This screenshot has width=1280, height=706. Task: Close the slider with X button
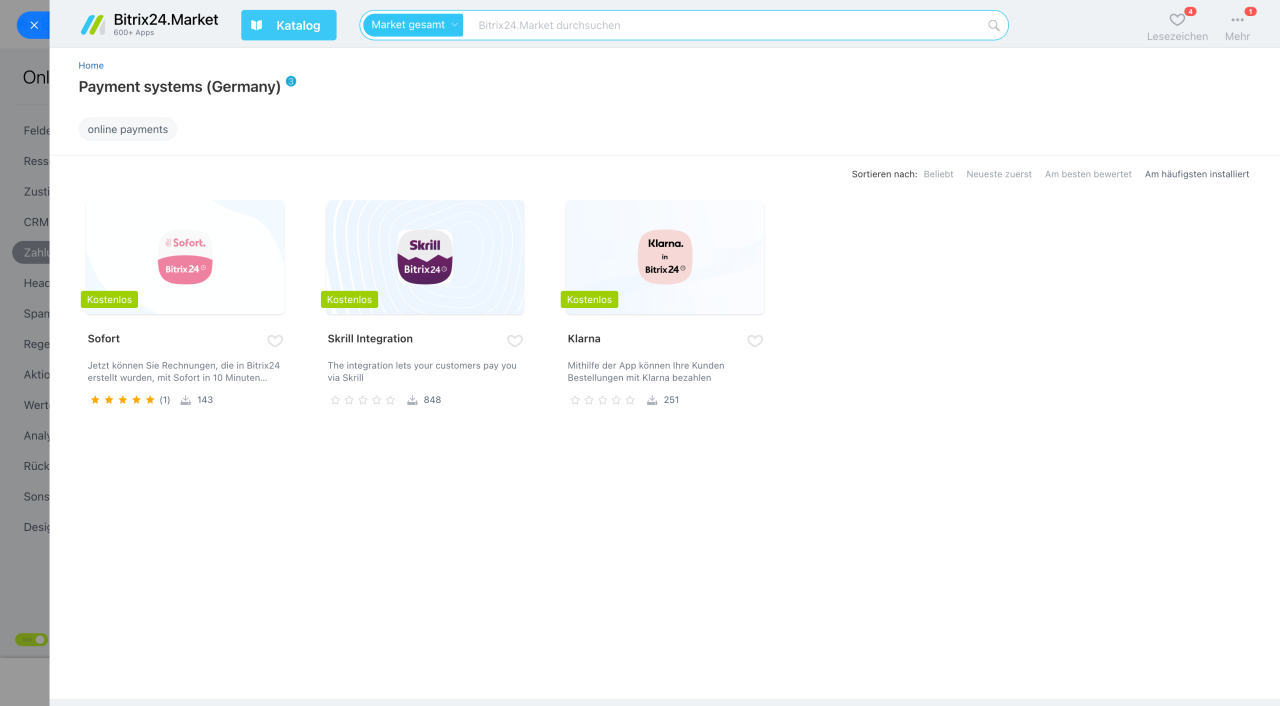coord(34,25)
